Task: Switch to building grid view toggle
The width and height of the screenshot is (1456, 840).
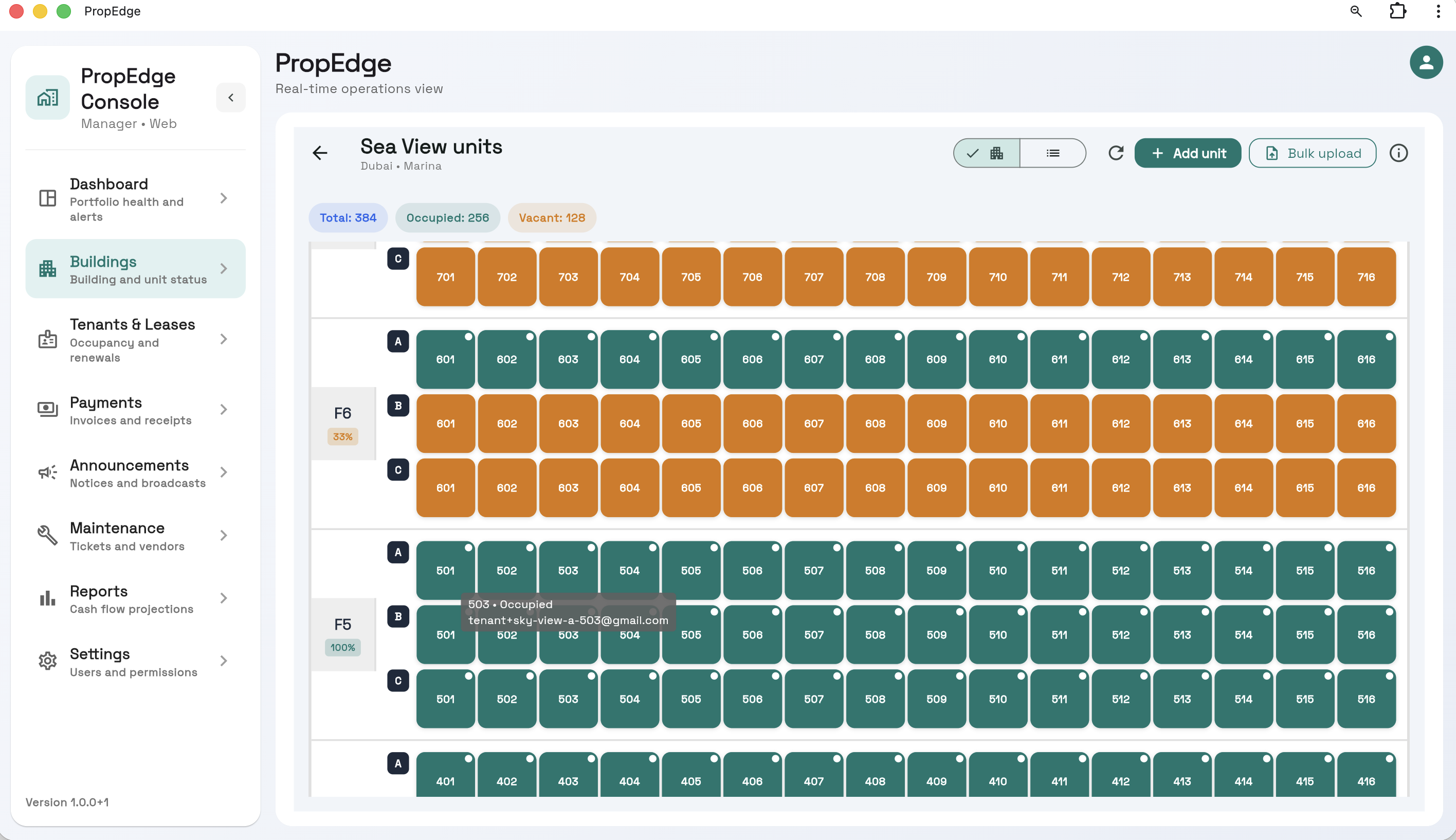Action: pos(987,153)
